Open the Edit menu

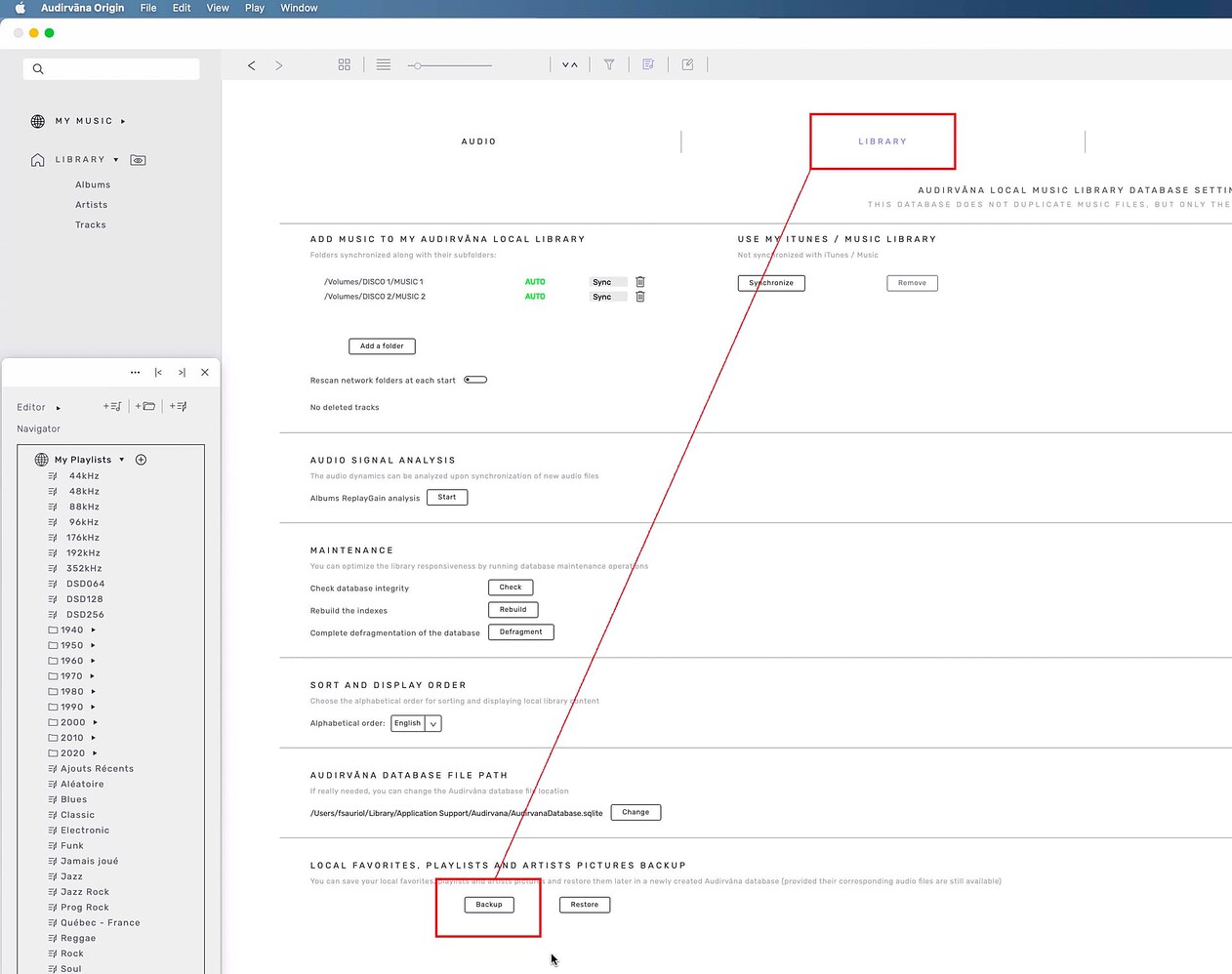pos(182,8)
